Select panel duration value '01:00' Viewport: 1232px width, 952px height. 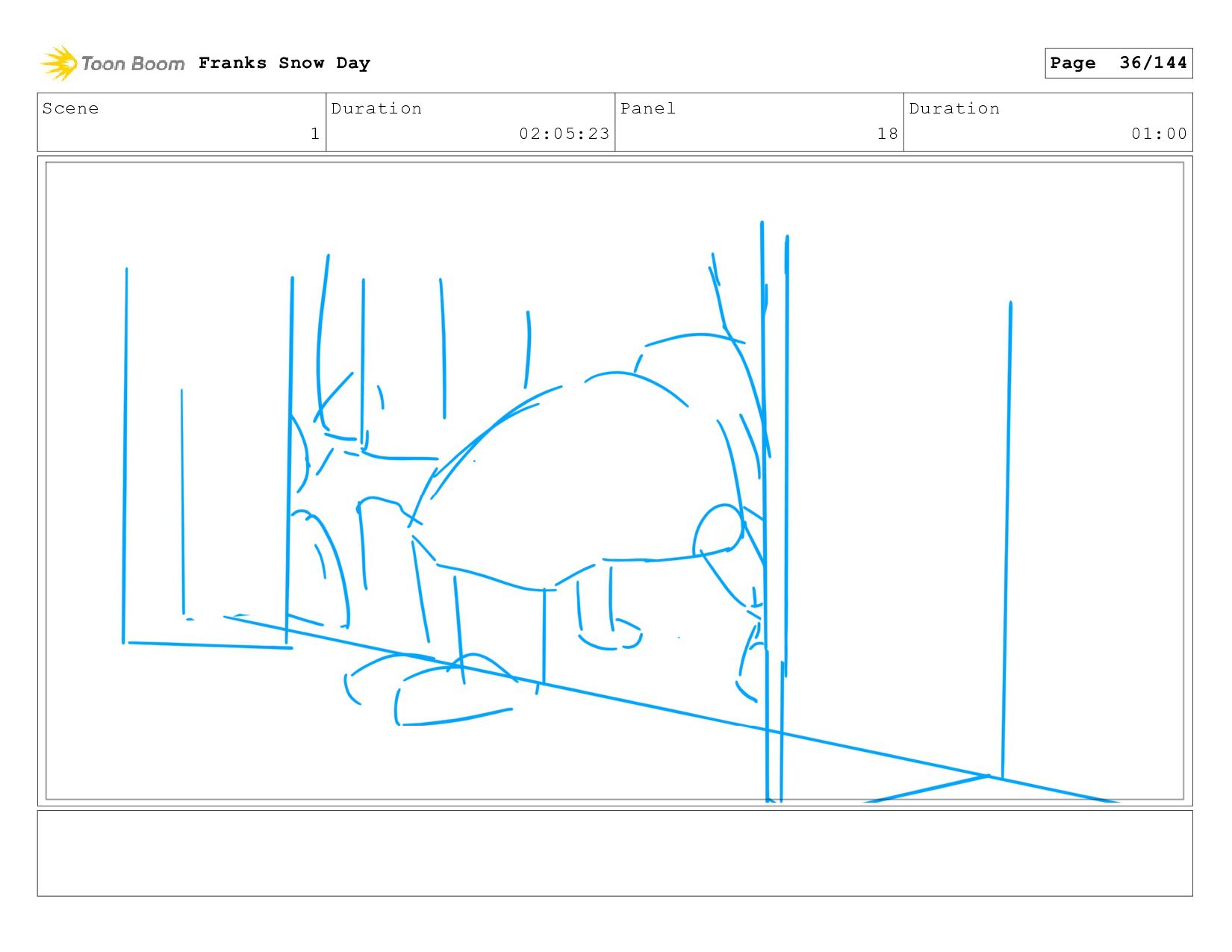[1159, 134]
